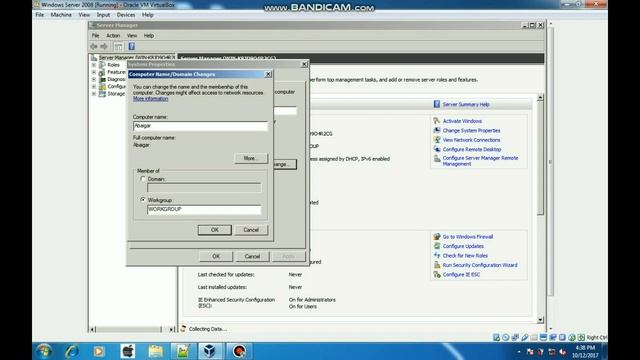Click the Right Ctrl host key indicator
Image resolution: width=640 pixels, height=360 pixels.
click(596, 338)
